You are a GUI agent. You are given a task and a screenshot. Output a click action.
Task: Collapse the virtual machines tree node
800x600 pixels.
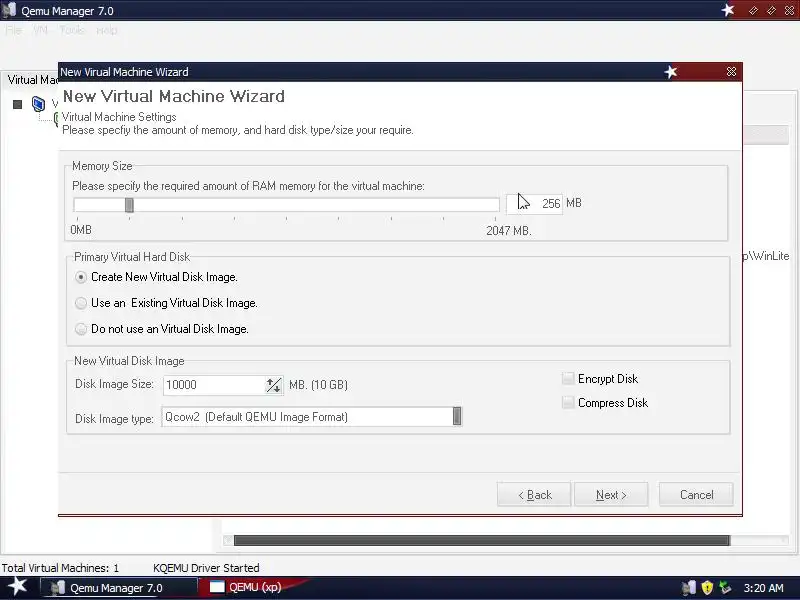pyautogui.click(x=17, y=105)
